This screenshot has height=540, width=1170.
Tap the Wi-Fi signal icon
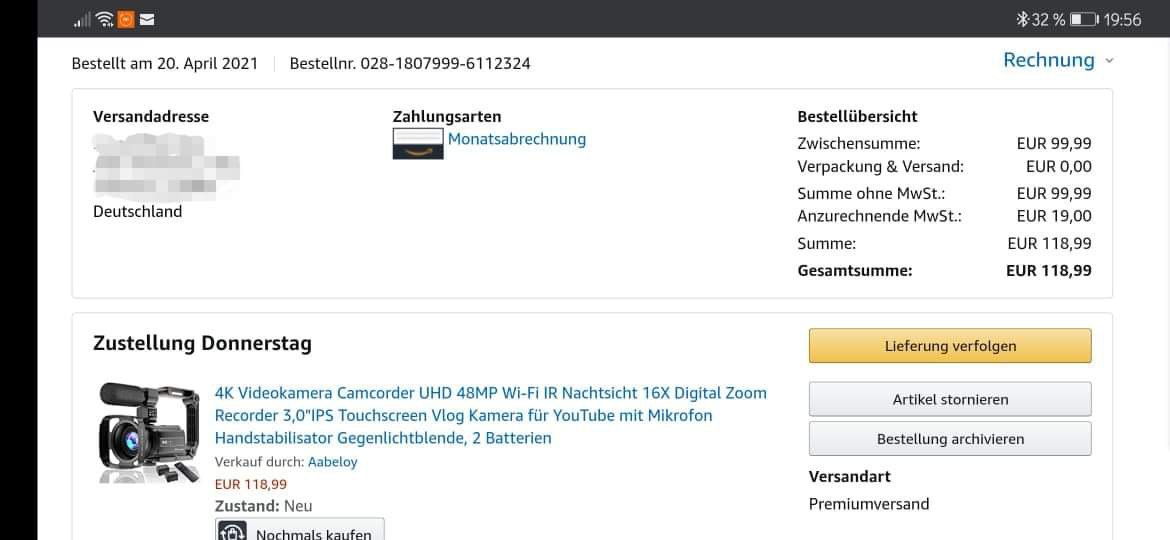point(105,19)
